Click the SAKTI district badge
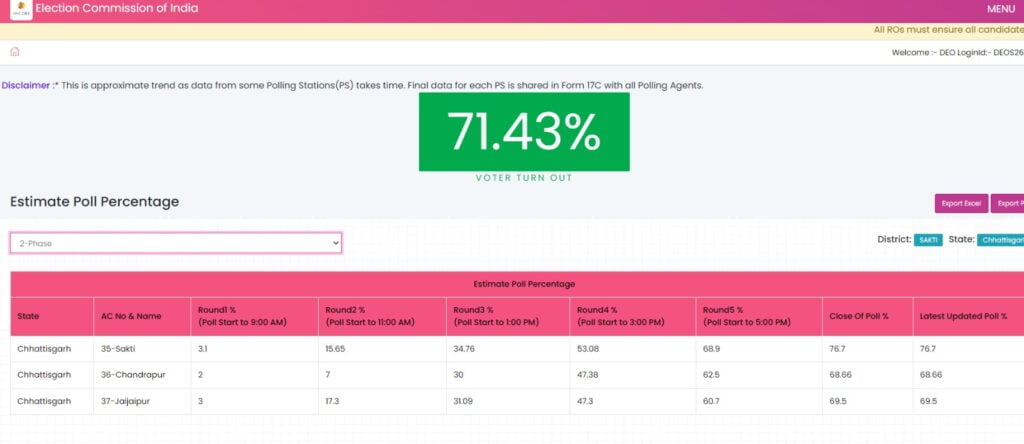 [928, 240]
